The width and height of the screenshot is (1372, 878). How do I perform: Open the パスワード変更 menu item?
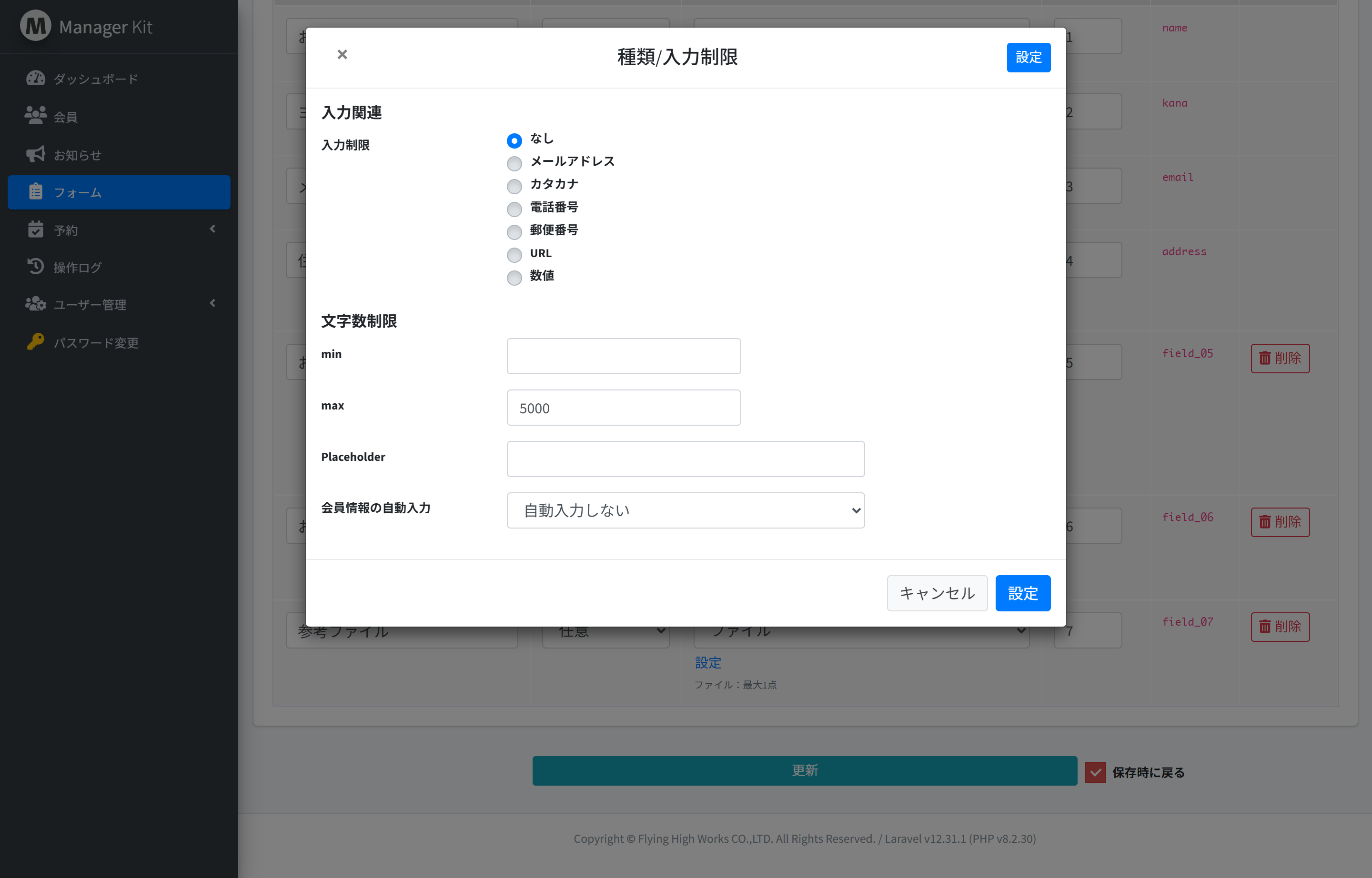pos(119,343)
